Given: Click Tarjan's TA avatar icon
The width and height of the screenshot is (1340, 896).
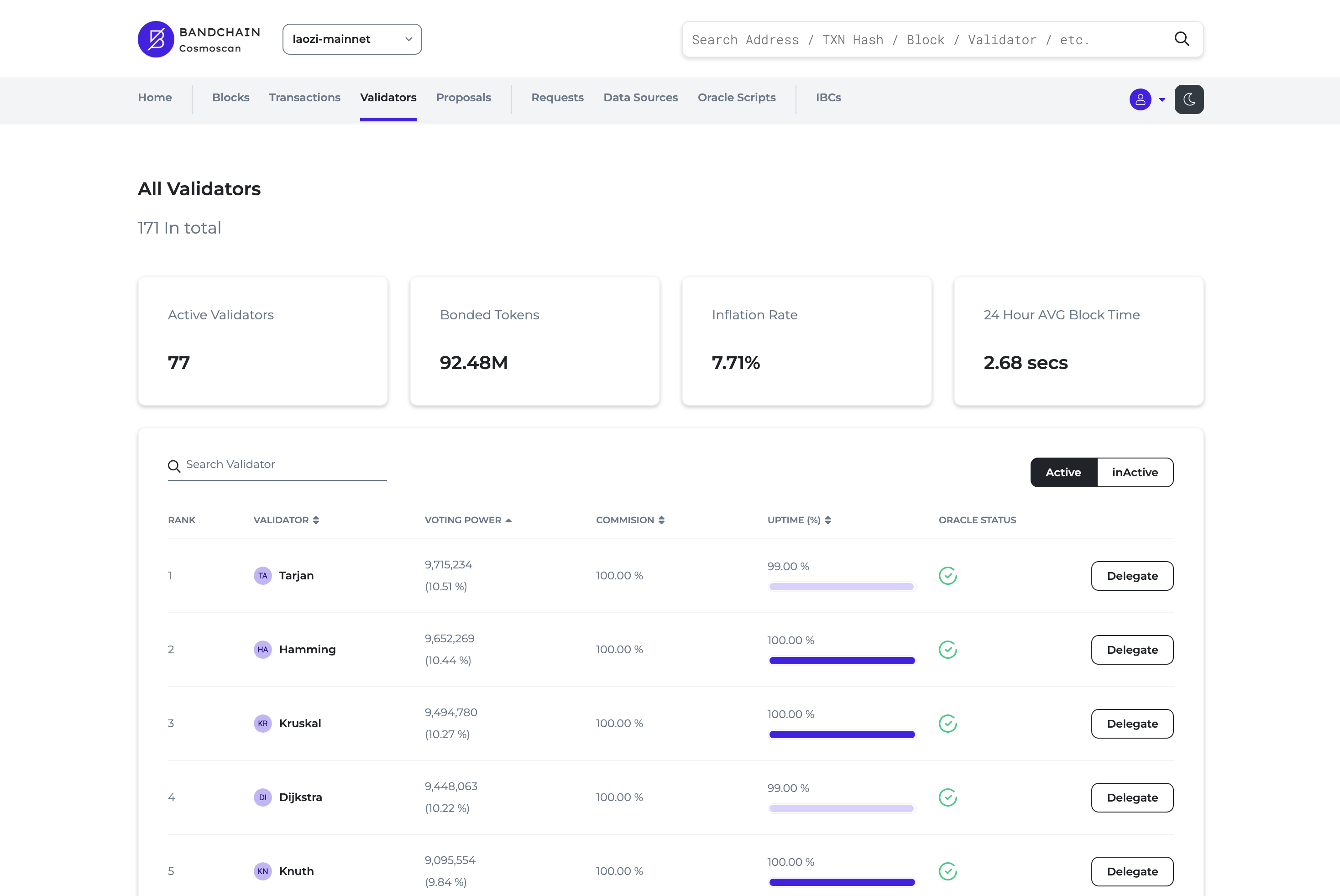Looking at the screenshot, I should (x=262, y=575).
